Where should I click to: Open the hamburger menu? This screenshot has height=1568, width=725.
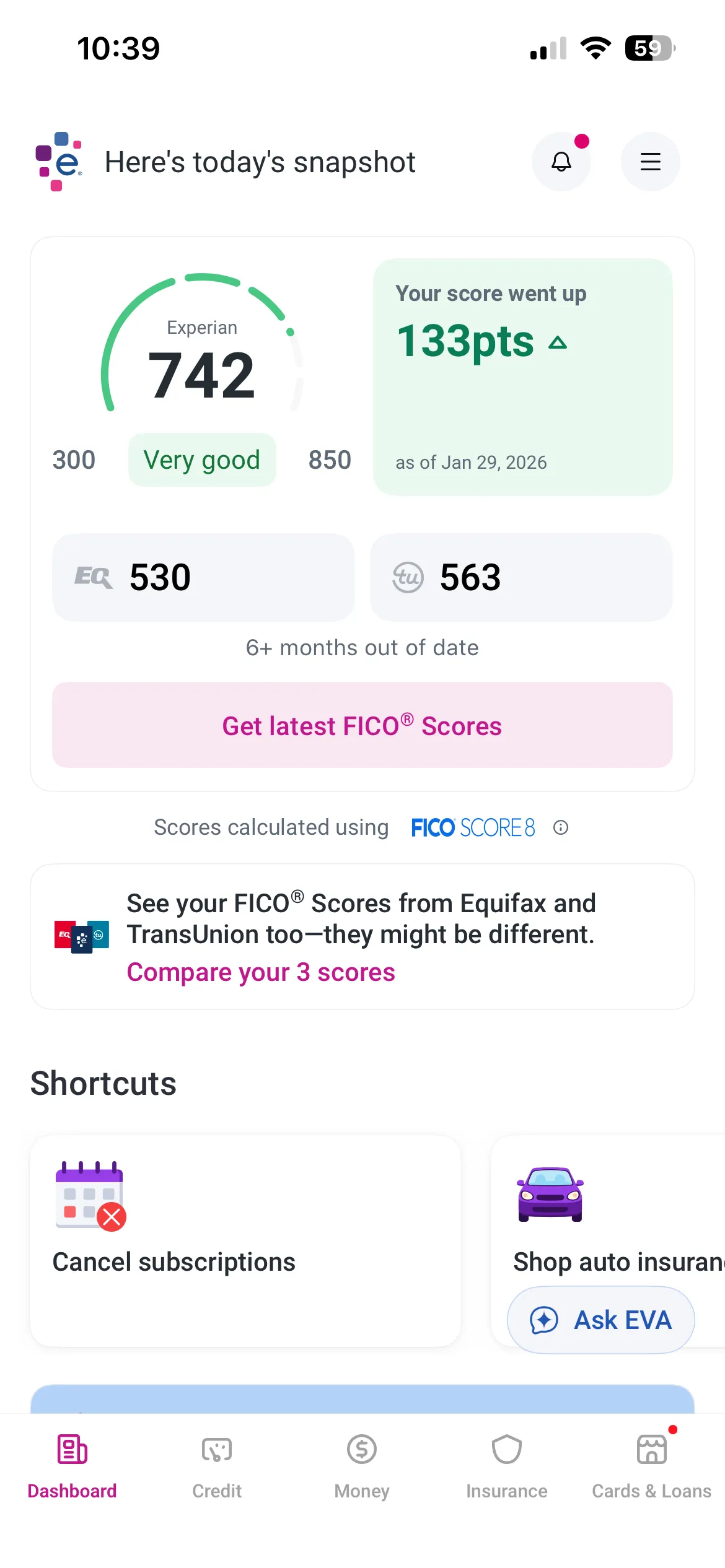point(650,162)
